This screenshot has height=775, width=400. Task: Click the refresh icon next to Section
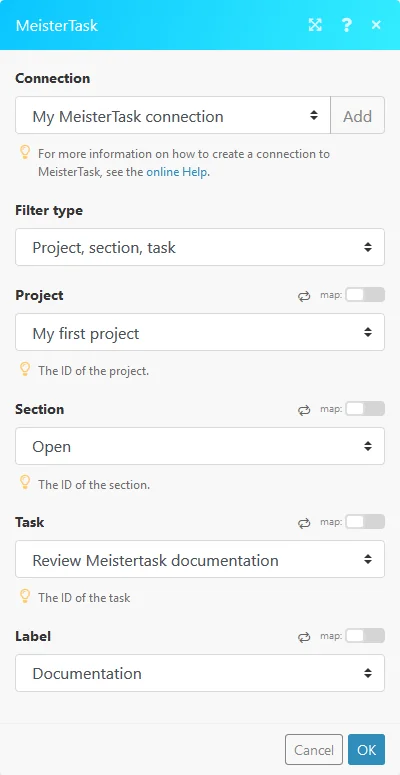(304, 410)
